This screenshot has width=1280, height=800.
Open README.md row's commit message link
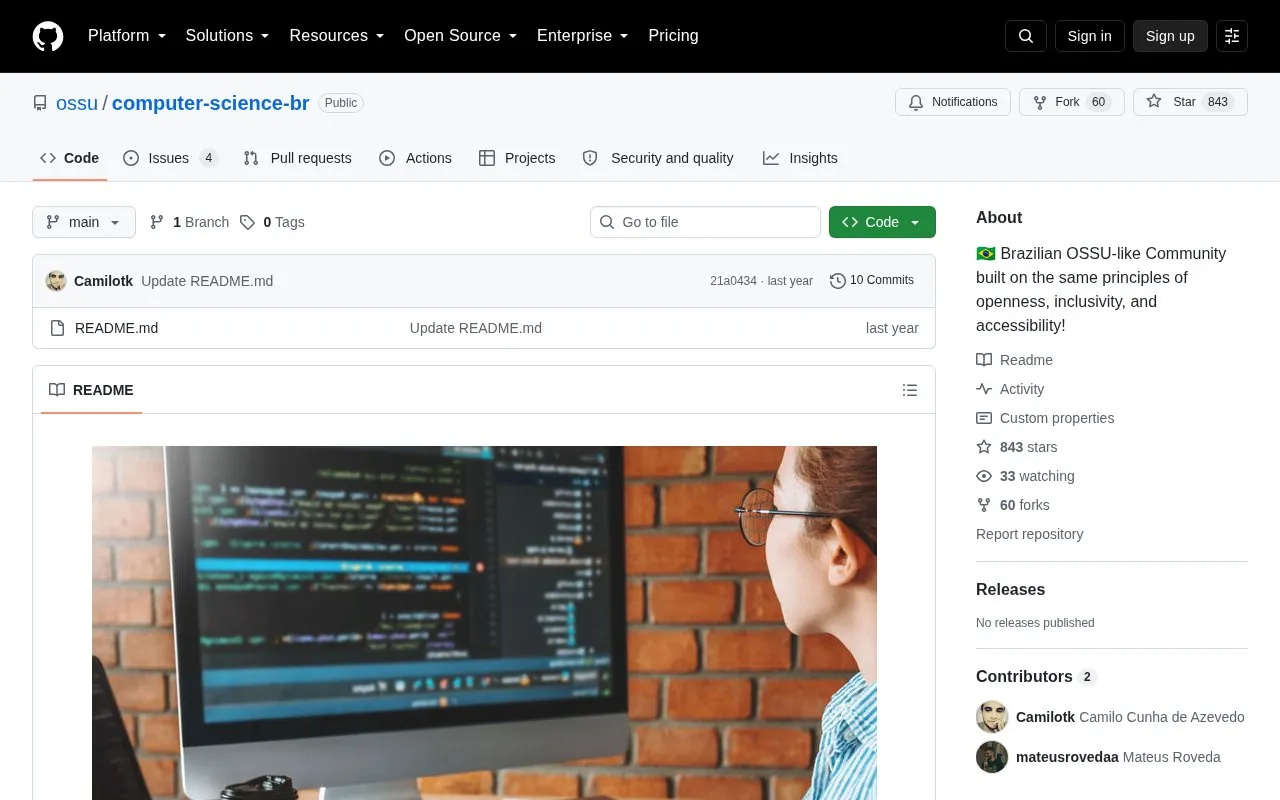(x=476, y=328)
